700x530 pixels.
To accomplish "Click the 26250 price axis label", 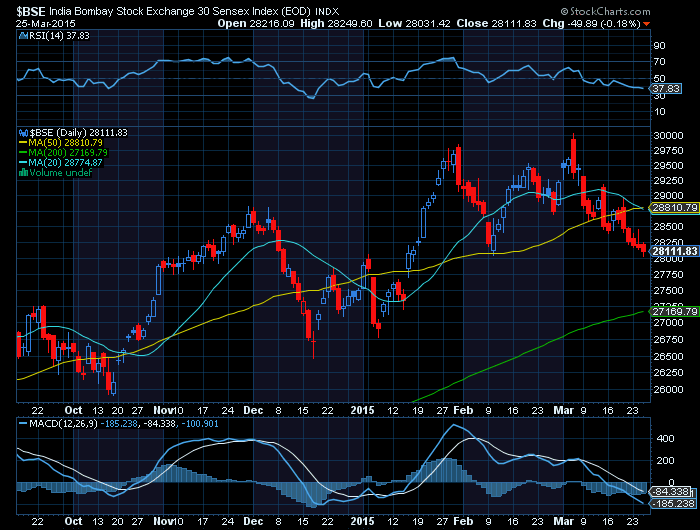I will pyautogui.click(x=668, y=372).
